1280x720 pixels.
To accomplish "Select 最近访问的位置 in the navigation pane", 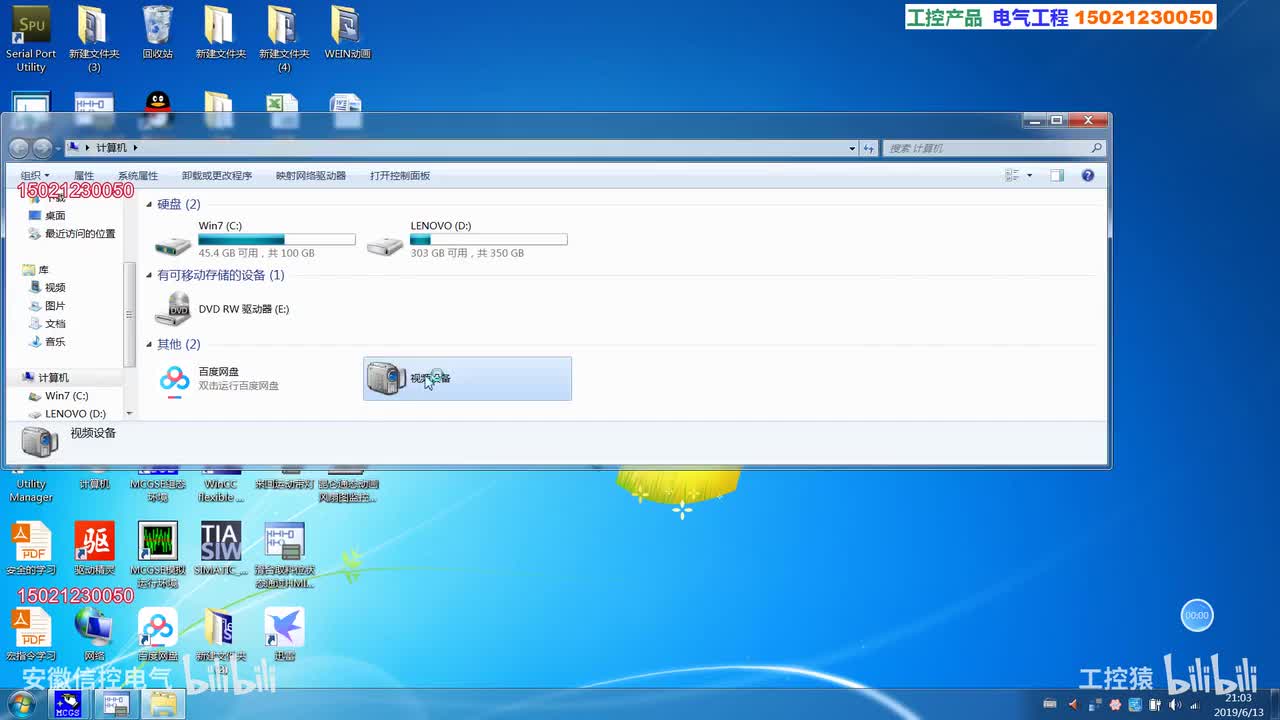I will 72,234.
